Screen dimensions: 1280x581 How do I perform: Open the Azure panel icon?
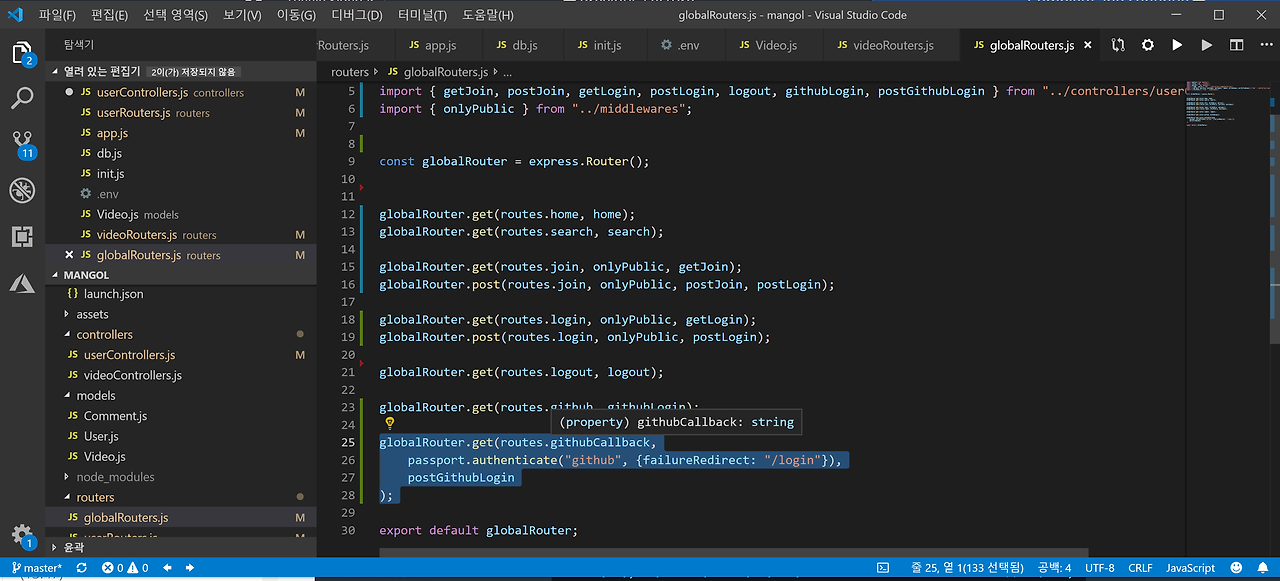(22, 284)
